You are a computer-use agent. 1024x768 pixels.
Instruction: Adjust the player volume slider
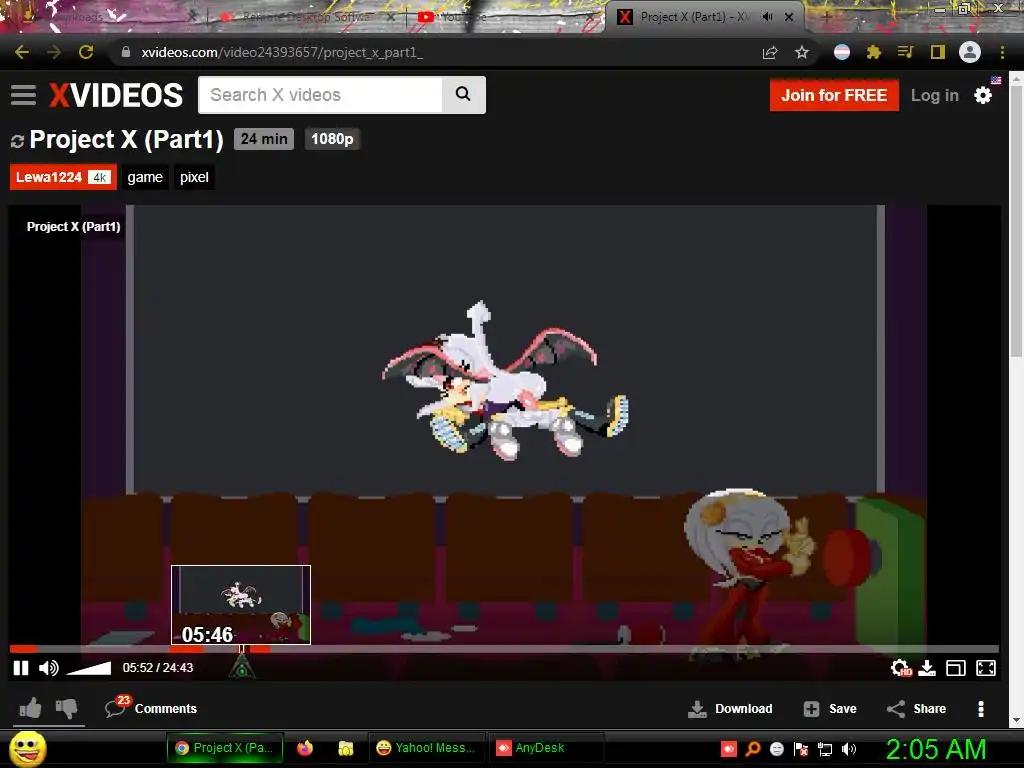click(x=89, y=668)
